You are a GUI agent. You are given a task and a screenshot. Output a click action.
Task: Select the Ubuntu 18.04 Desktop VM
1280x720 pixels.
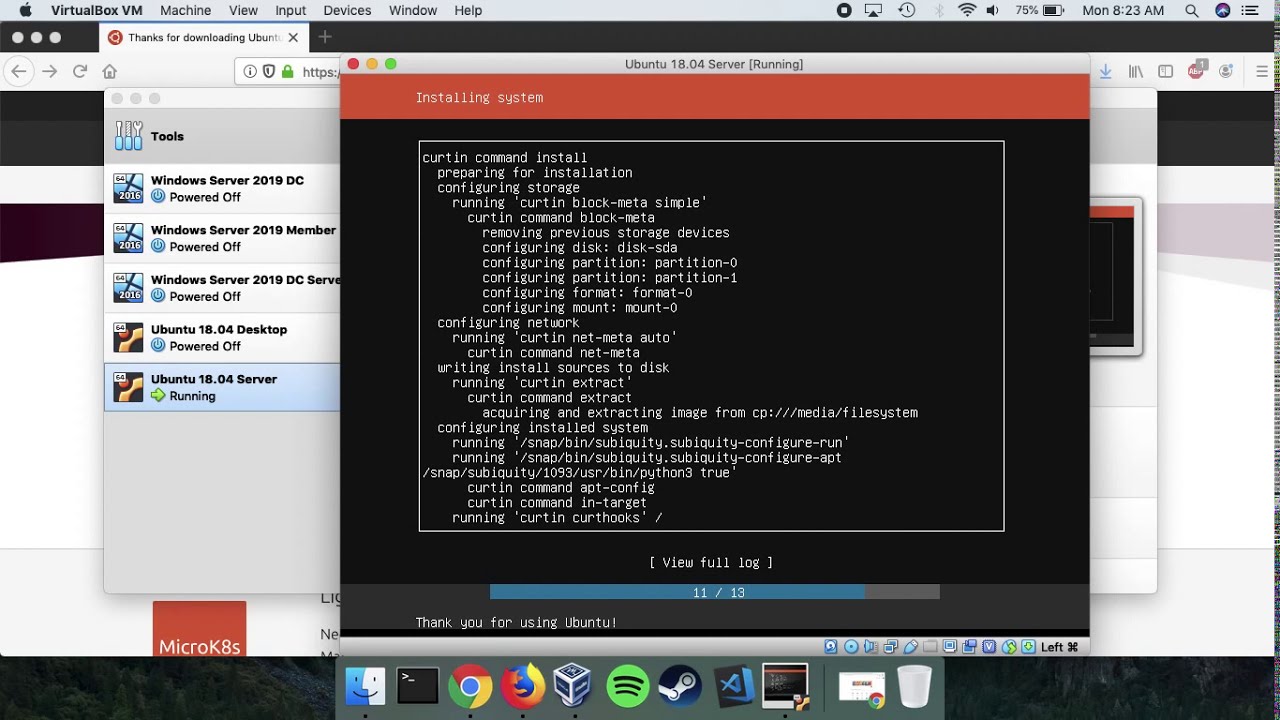point(222,338)
